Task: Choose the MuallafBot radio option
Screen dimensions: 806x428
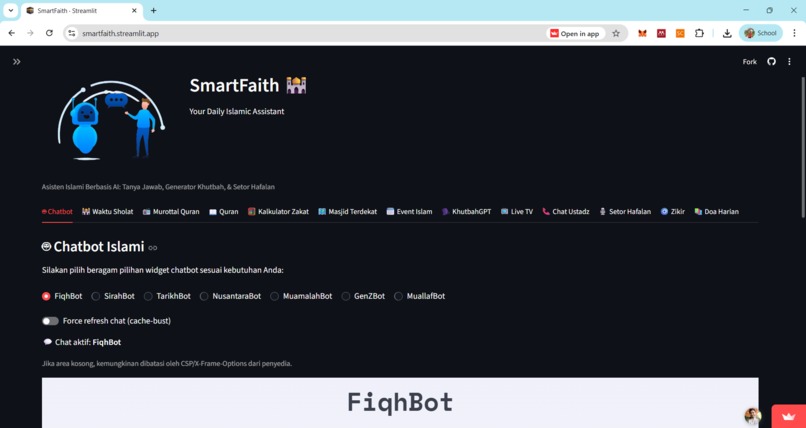Action: [419, 296]
